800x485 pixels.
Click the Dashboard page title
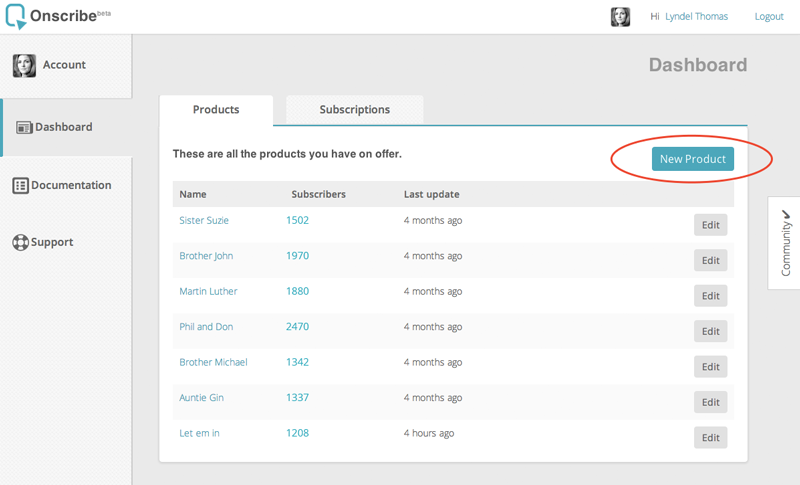coord(698,65)
